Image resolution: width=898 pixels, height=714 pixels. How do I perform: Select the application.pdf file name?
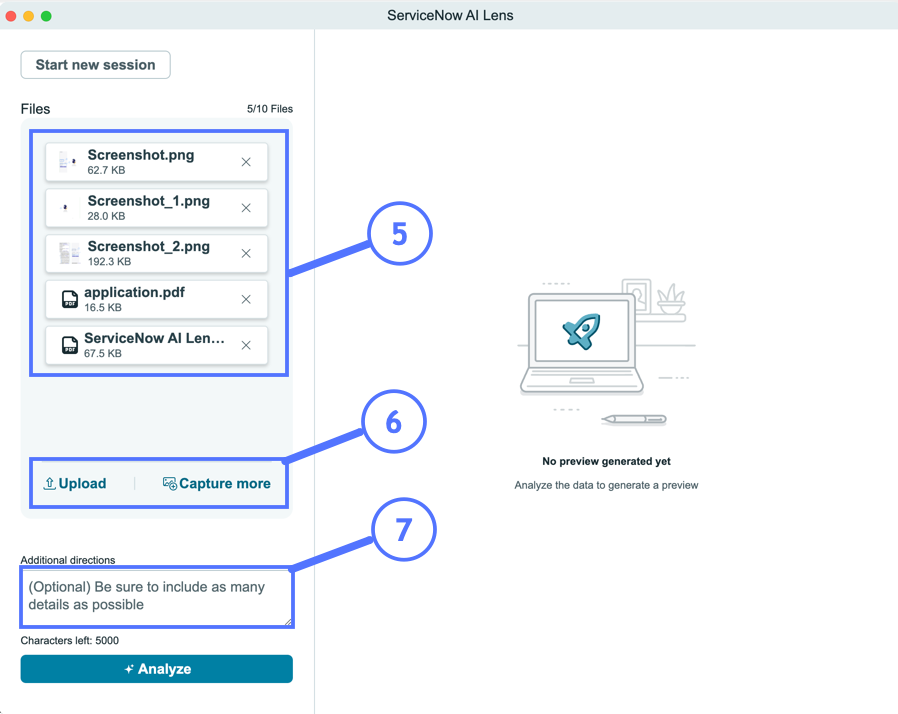(135, 293)
